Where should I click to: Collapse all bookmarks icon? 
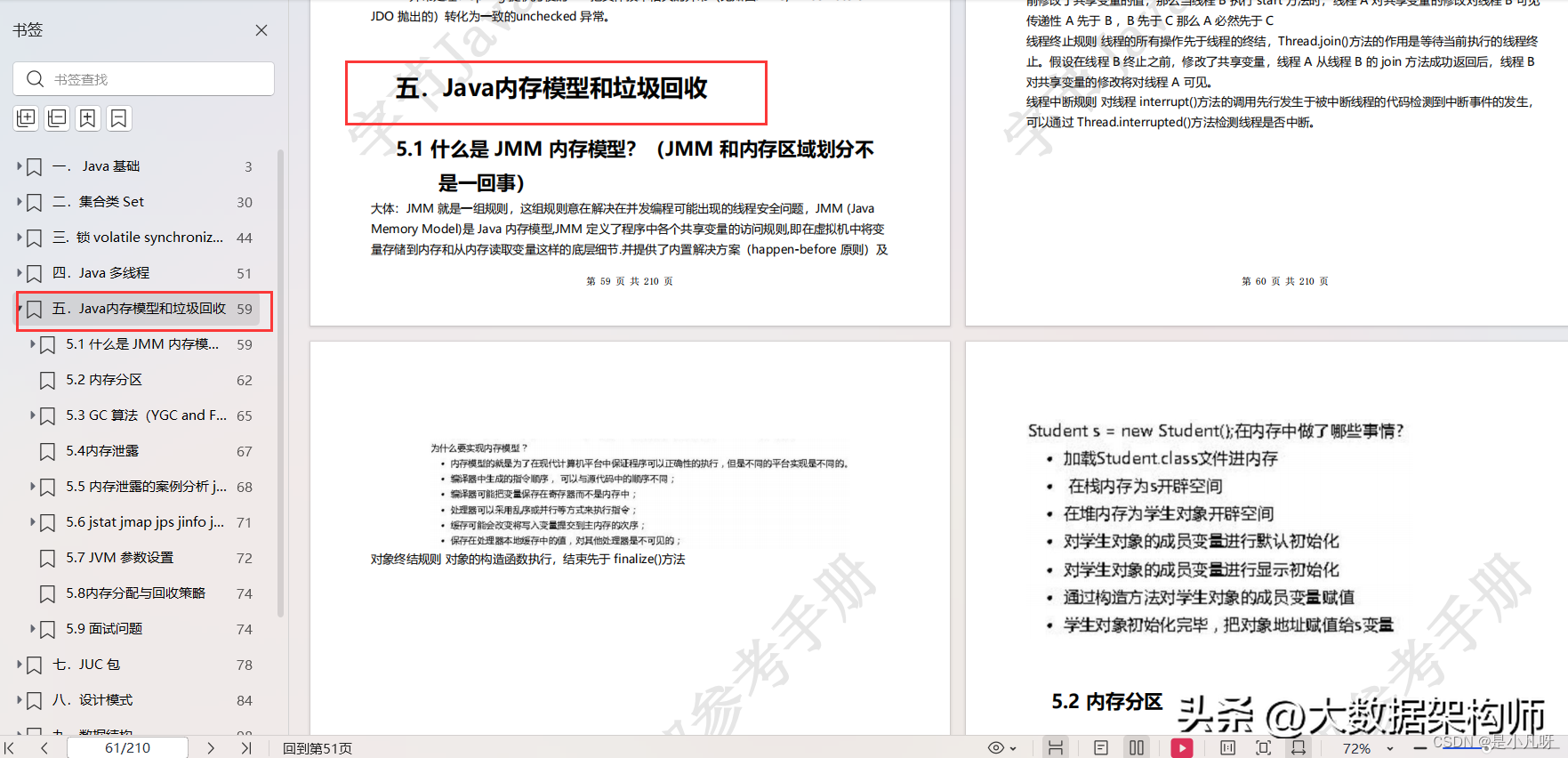coord(57,118)
